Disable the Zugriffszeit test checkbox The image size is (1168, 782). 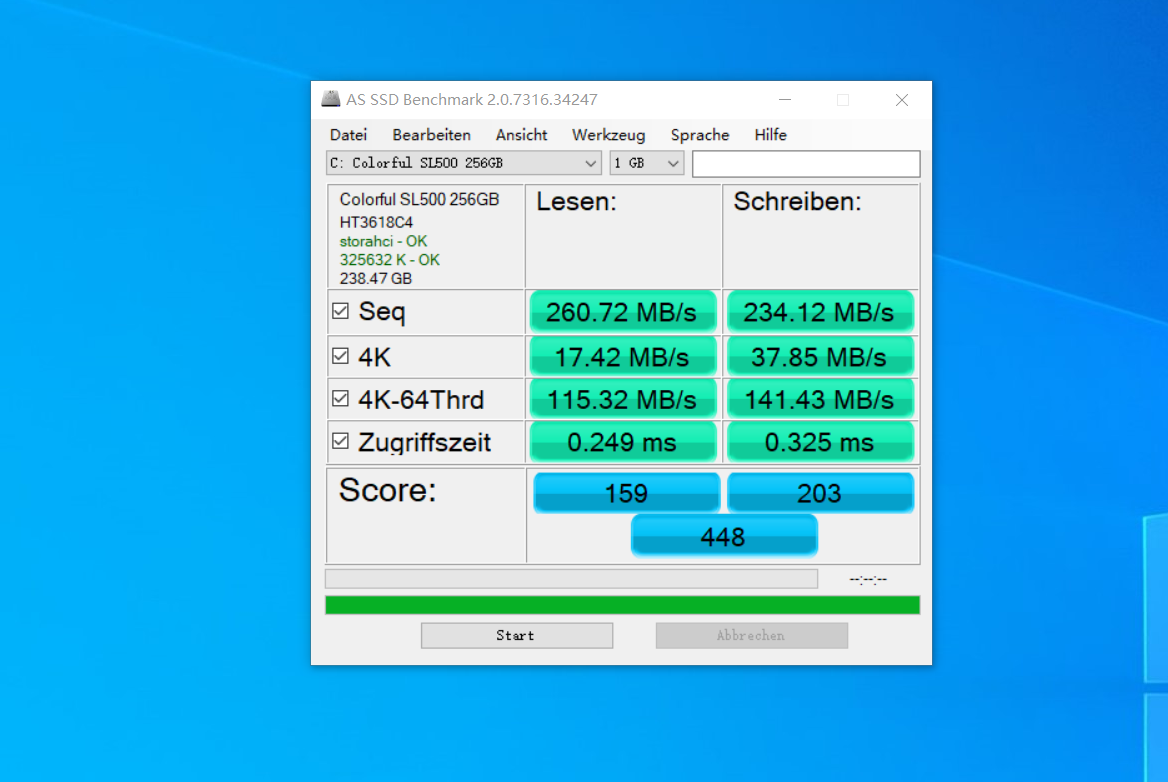pyautogui.click(x=340, y=441)
